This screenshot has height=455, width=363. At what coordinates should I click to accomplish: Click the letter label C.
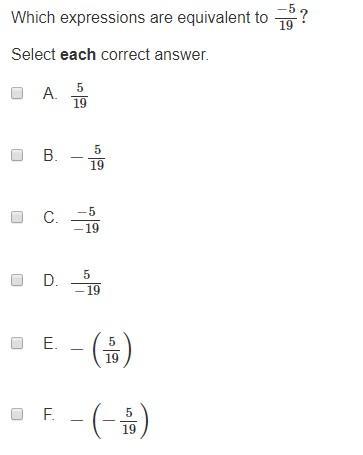tap(50, 217)
